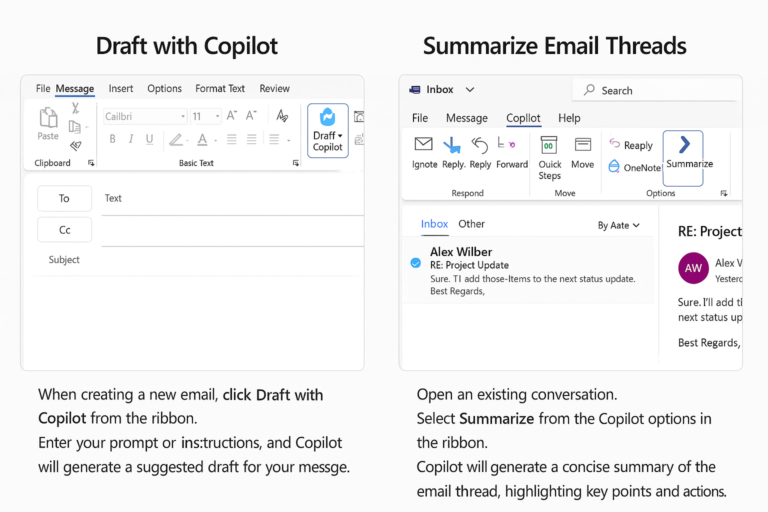Image resolution: width=768 pixels, height=512 pixels.
Task: Expand the By Date sort dropdown
Action: click(619, 225)
